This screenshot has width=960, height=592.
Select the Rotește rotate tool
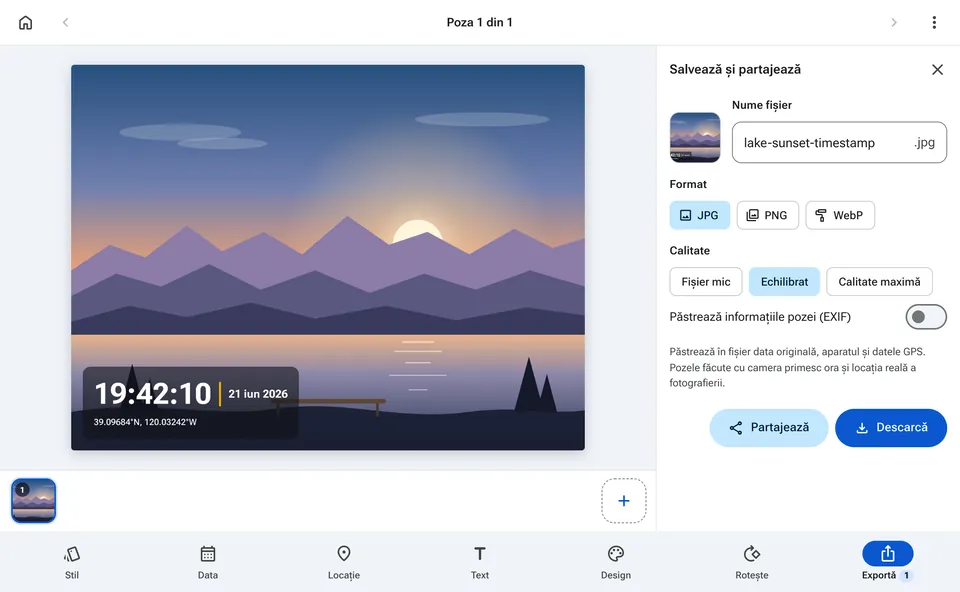tap(751, 563)
